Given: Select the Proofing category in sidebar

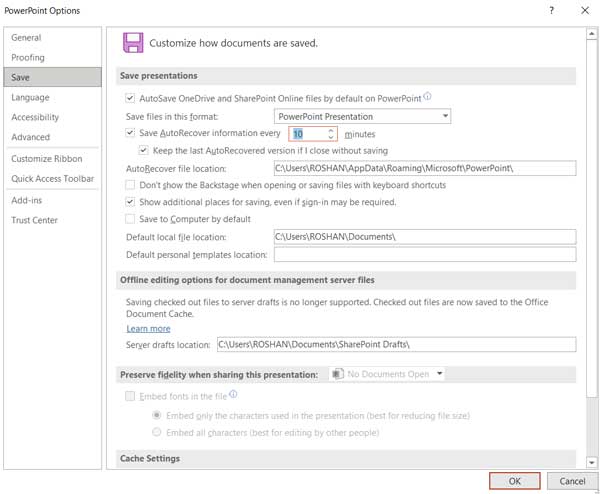Looking at the screenshot, I should (x=28, y=57).
